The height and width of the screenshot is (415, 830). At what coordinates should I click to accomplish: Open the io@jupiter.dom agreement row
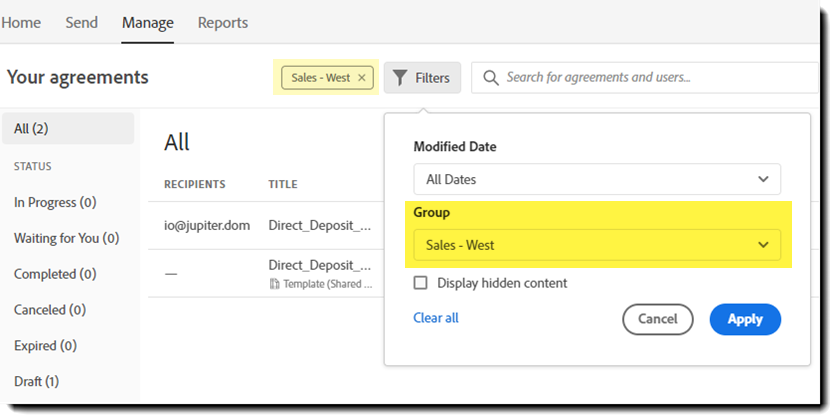[206, 226]
